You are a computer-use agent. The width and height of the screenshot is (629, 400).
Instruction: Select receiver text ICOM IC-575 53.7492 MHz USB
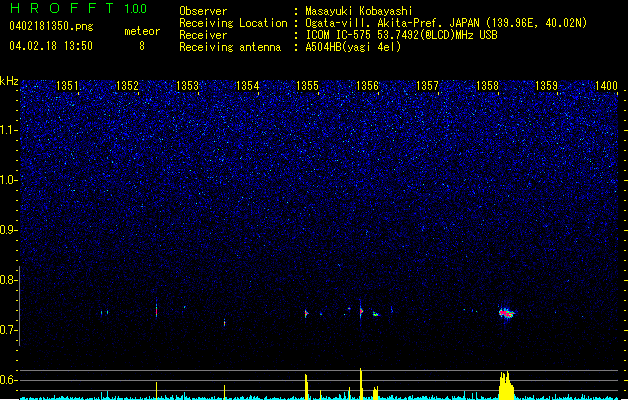click(402, 35)
